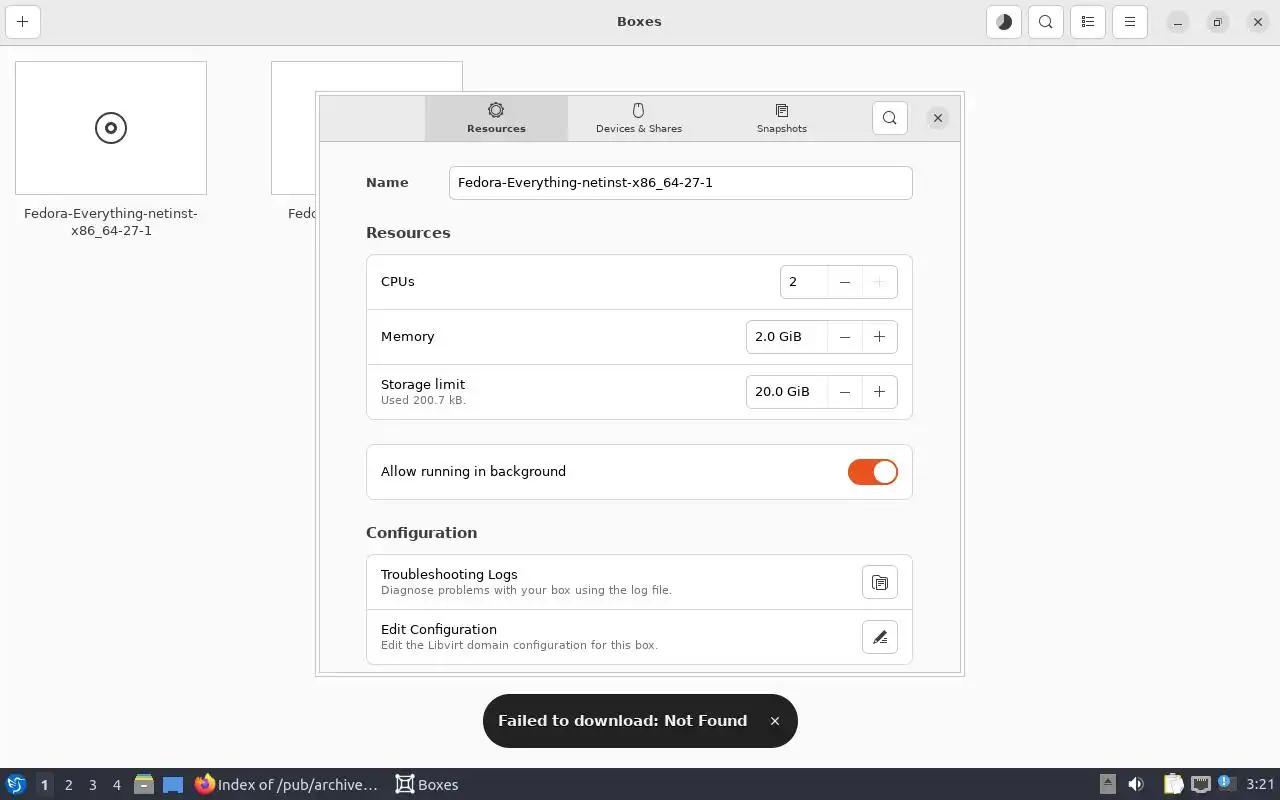Increase the Storage limit
The height and width of the screenshot is (800, 1280).
879,392
